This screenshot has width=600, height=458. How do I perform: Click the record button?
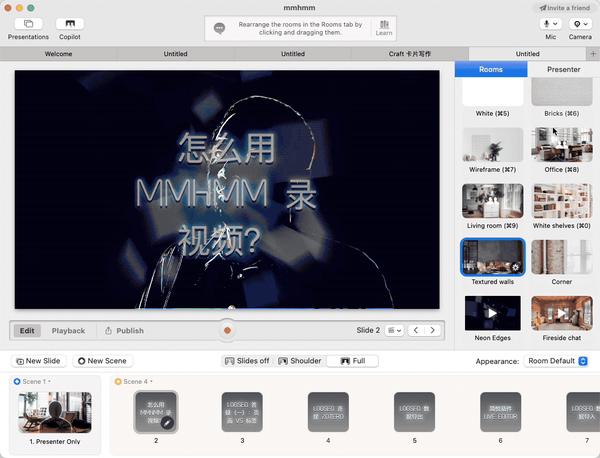point(227,330)
